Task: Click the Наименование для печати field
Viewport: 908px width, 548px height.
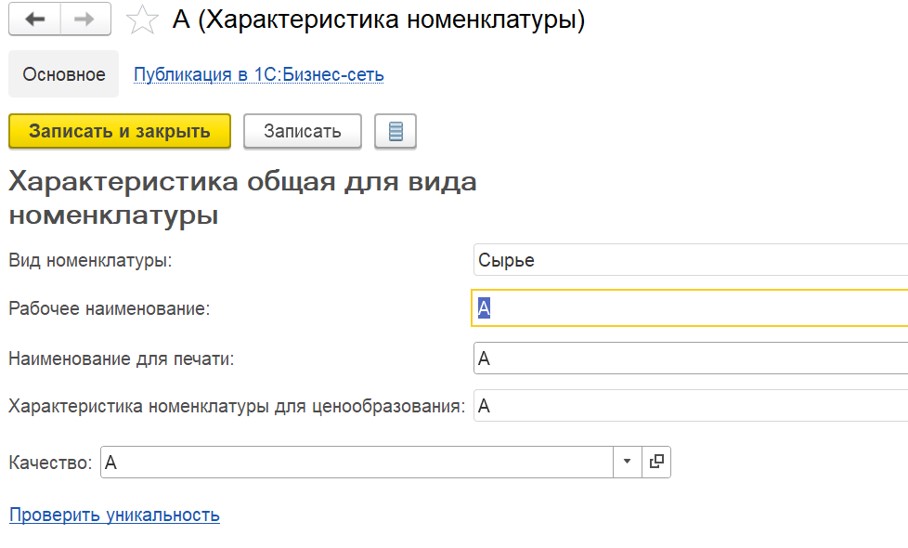Action: [690, 359]
